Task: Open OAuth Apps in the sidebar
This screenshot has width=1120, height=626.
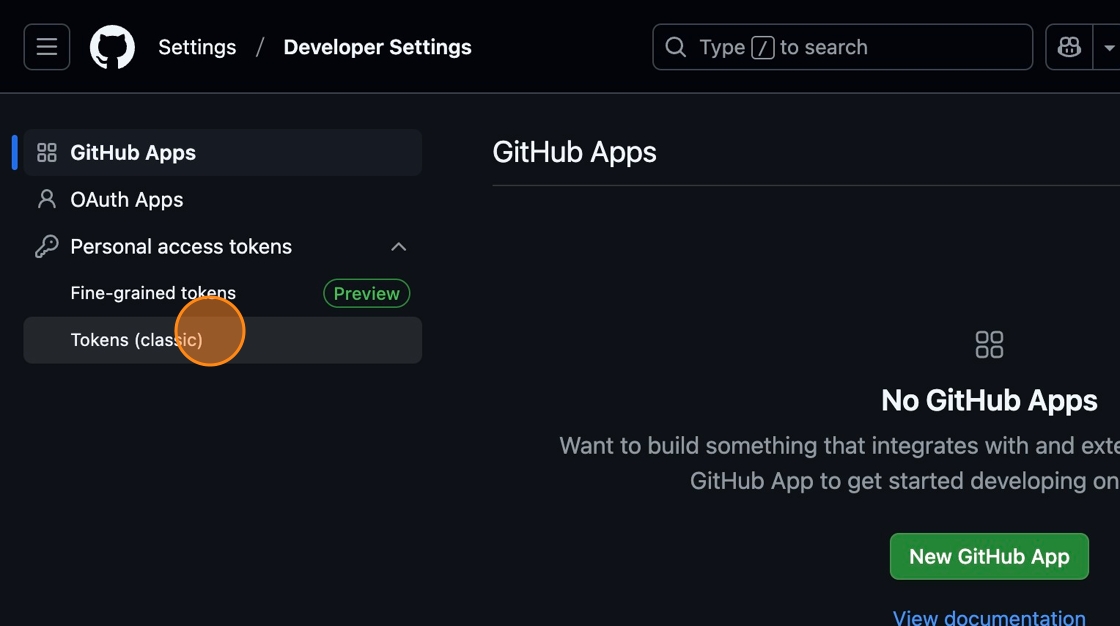Action: coord(127,200)
